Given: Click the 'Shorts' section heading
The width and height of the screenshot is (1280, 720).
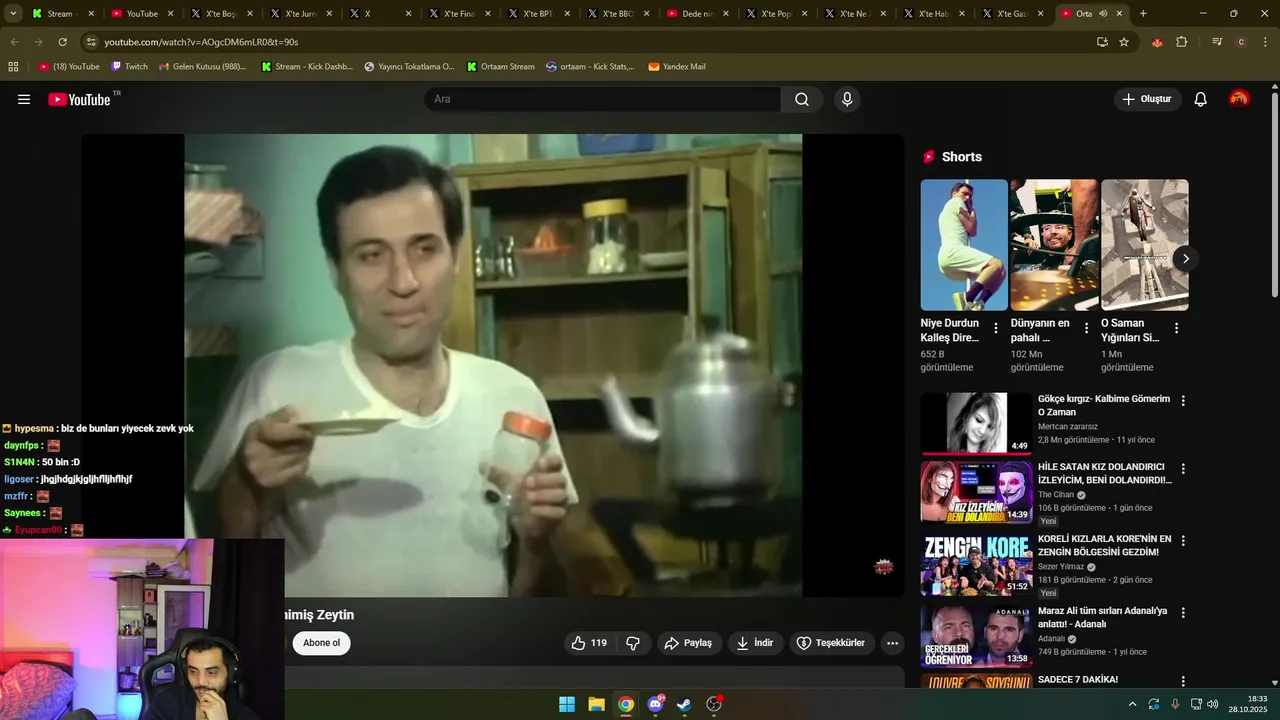Looking at the screenshot, I should pos(961,157).
